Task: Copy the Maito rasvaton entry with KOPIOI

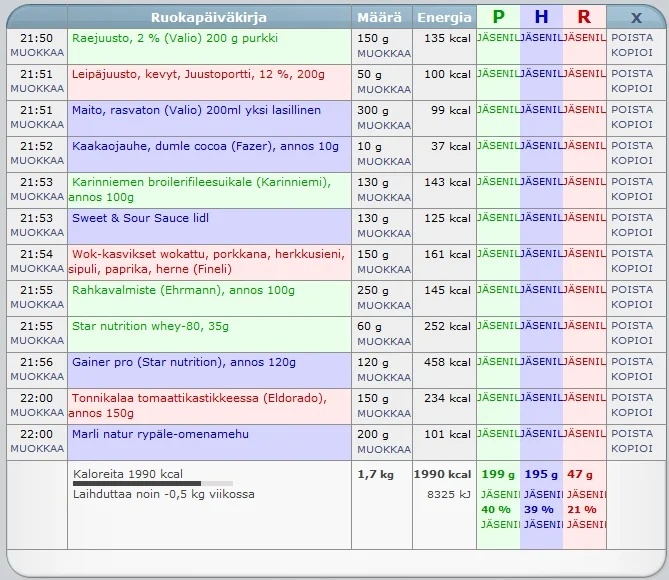Action: 631,125
